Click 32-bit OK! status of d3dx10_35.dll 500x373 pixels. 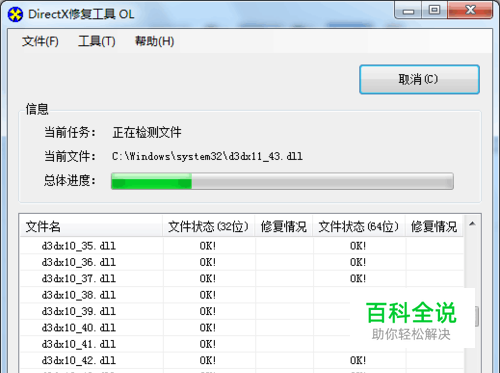[x=208, y=246]
